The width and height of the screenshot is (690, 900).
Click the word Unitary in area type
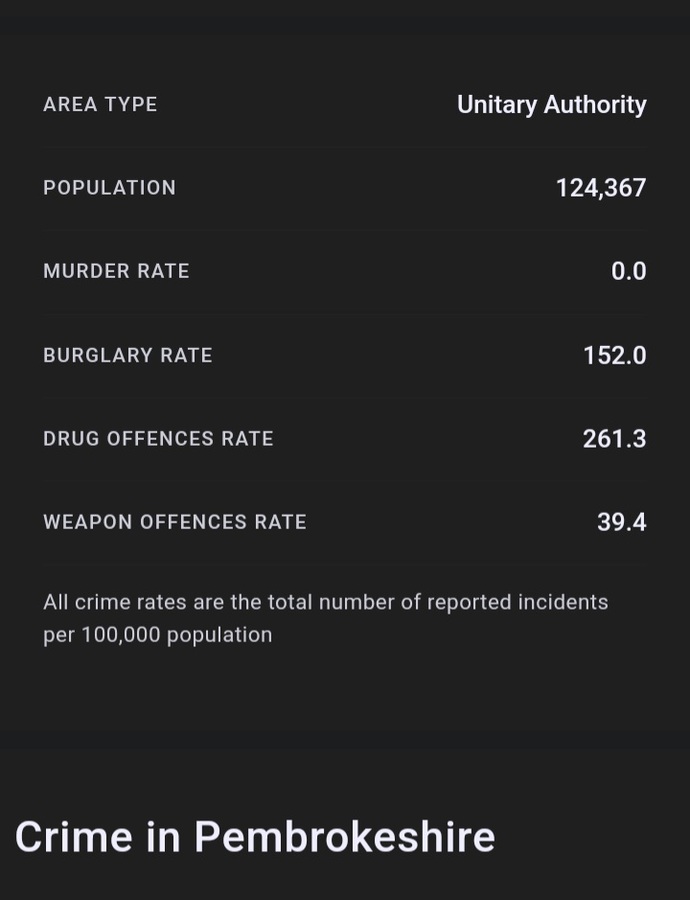497,105
